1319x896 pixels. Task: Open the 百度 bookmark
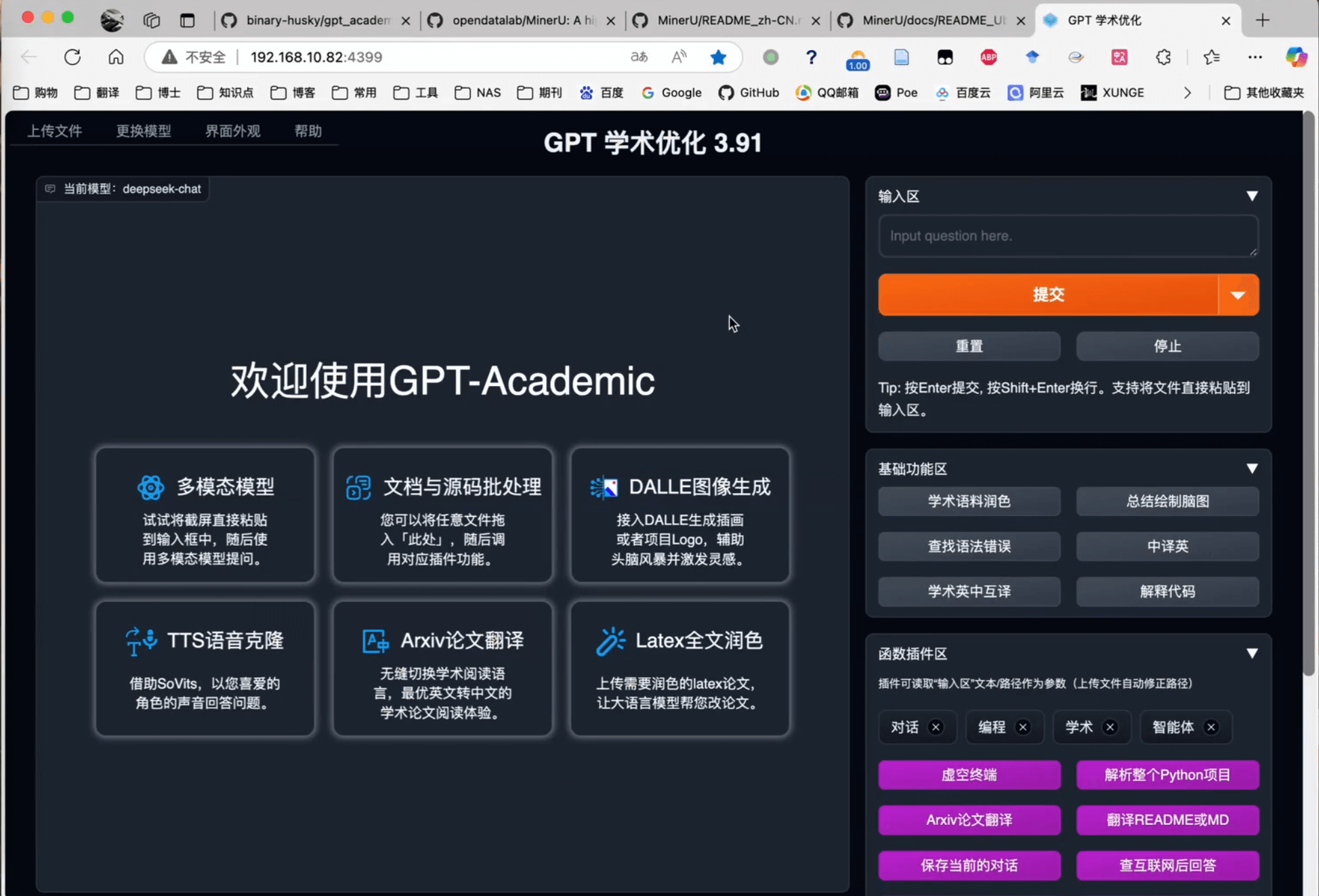click(x=602, y=93)
